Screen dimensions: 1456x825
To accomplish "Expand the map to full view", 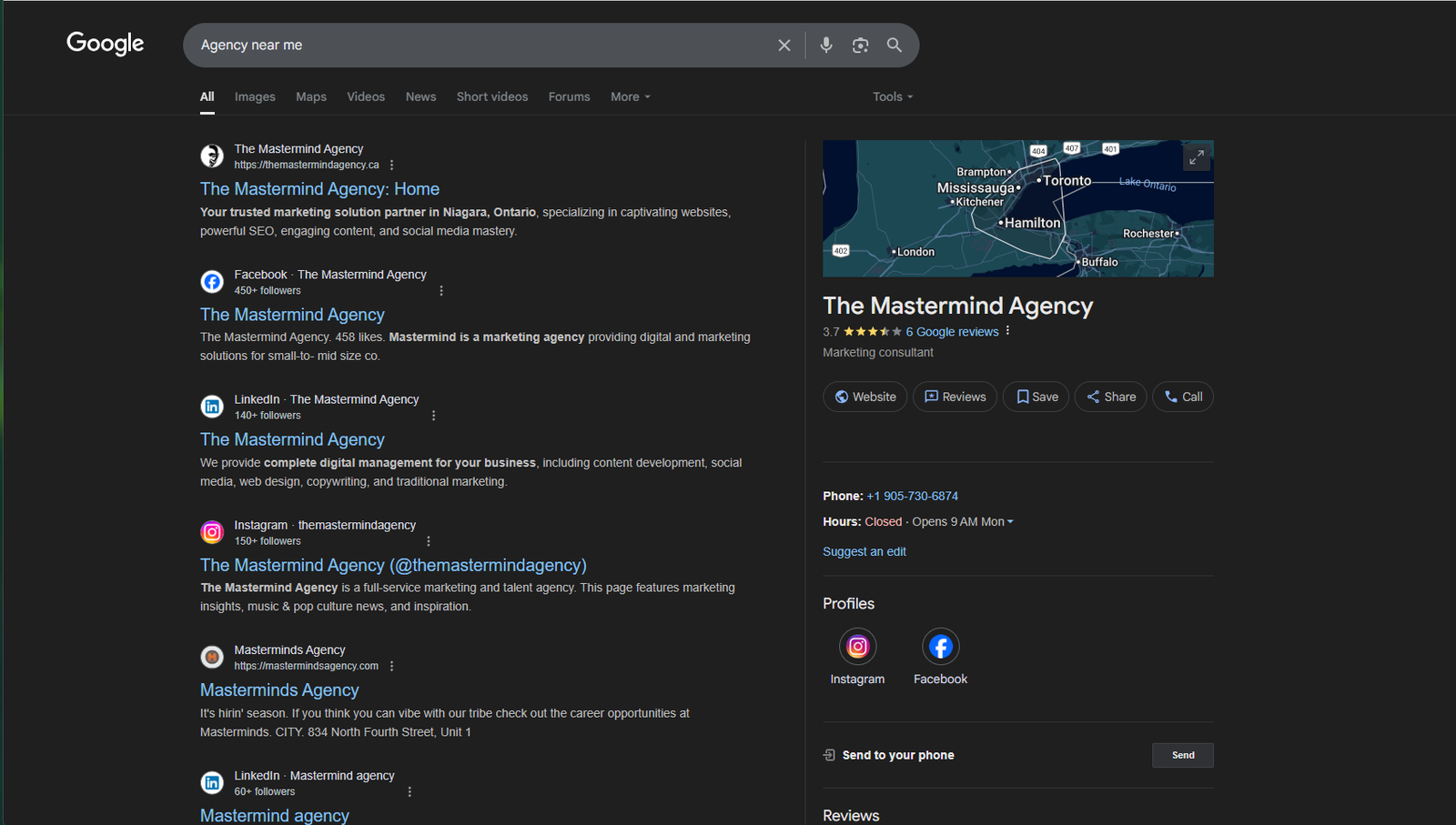I will tap(1196, 157).
